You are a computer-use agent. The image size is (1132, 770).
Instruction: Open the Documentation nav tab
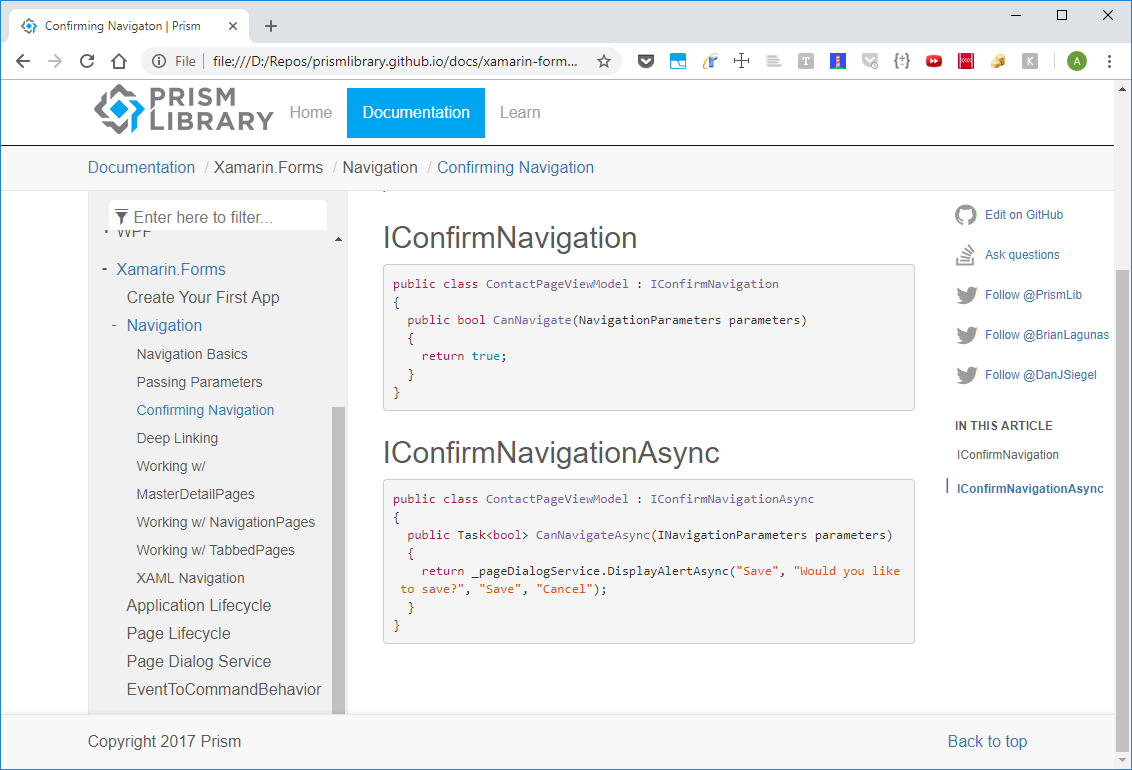pyautogui.click(x=416, y=113)
